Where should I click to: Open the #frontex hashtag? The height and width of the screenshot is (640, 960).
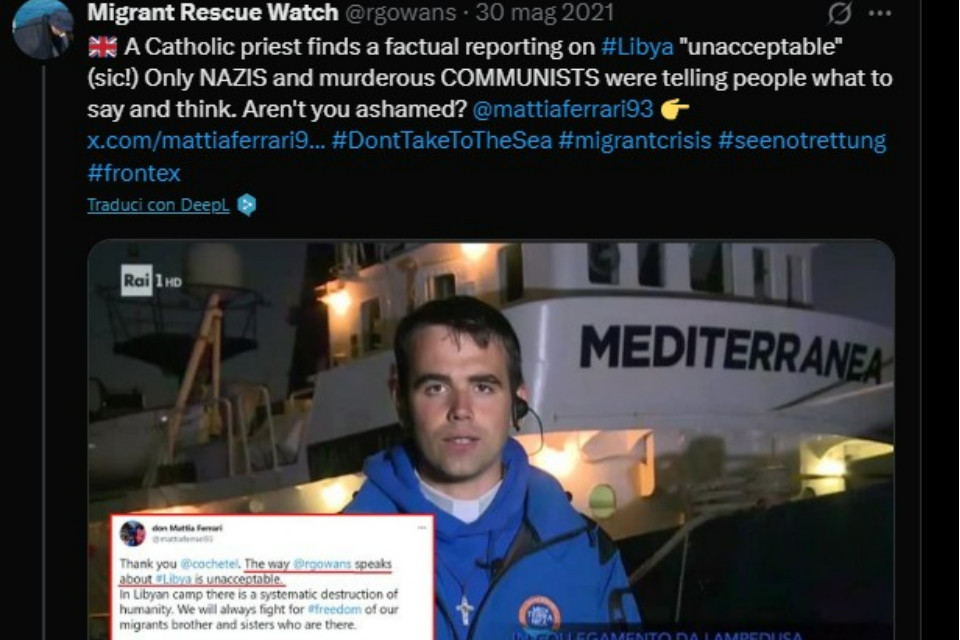coord(134,173)
